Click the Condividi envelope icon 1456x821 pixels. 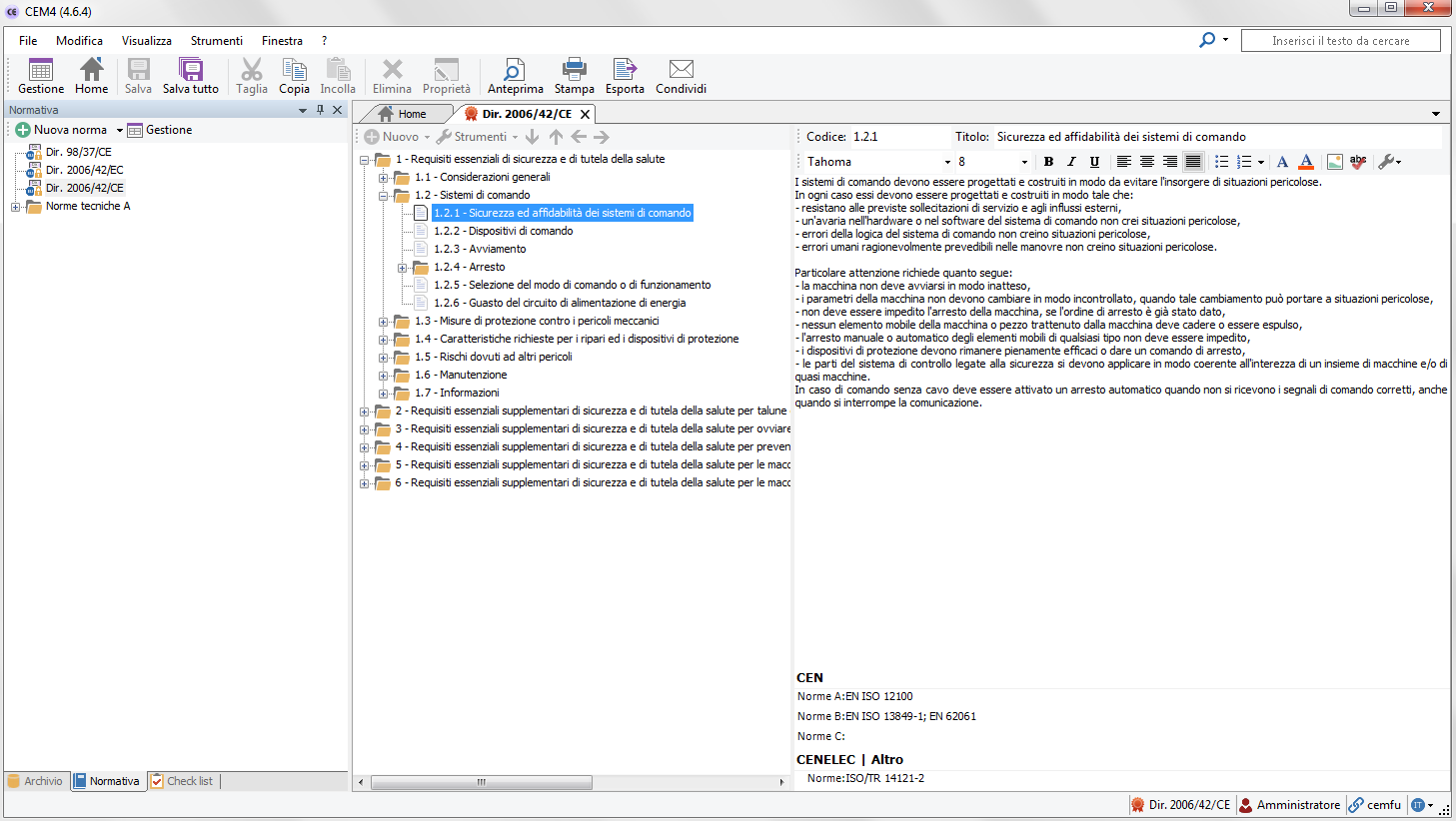[x=681, y=70]
